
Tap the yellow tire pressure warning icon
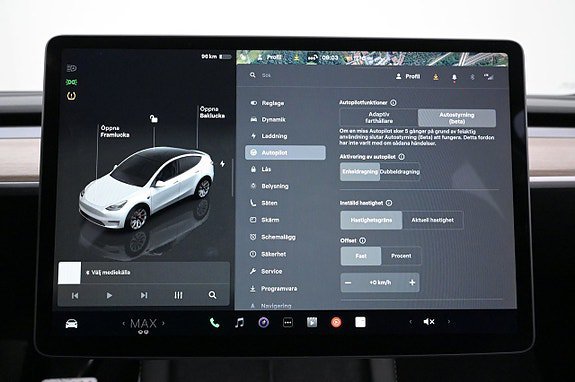72,96
